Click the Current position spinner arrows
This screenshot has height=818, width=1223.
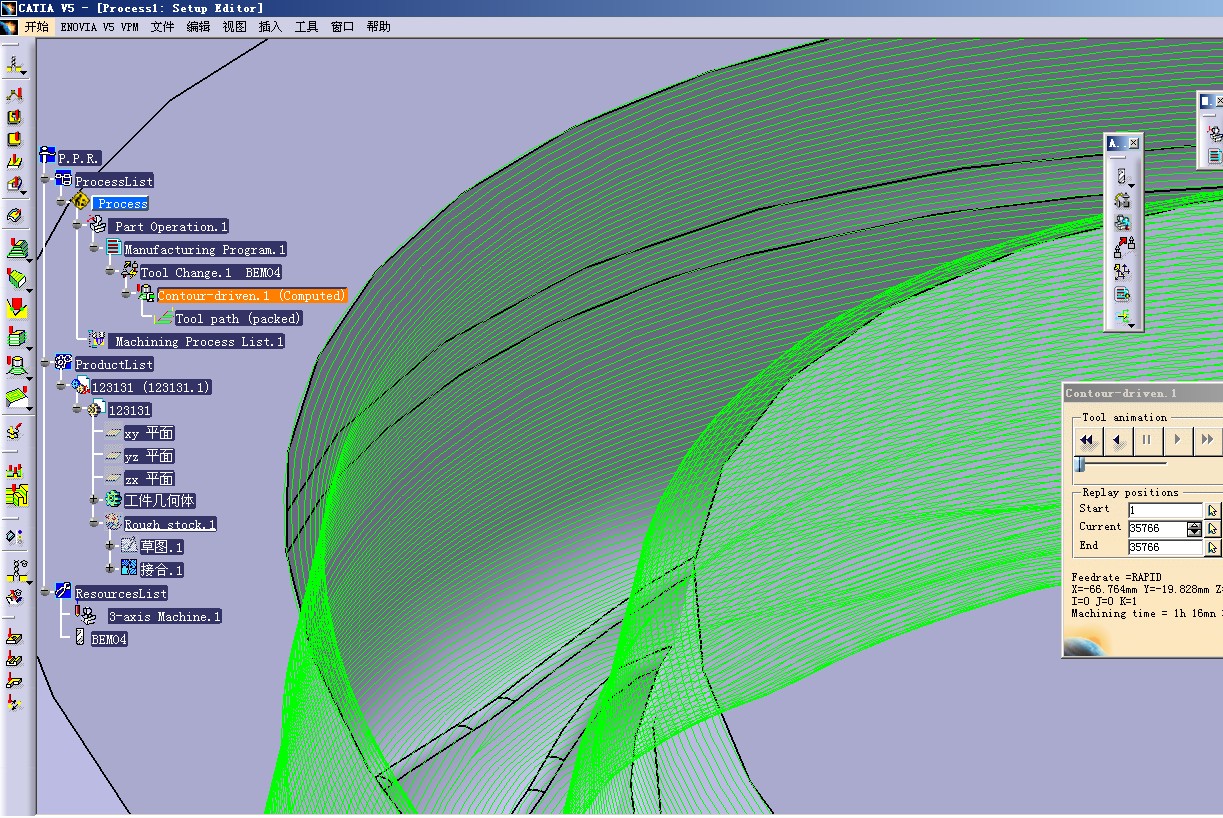[x=1194, y=528]
